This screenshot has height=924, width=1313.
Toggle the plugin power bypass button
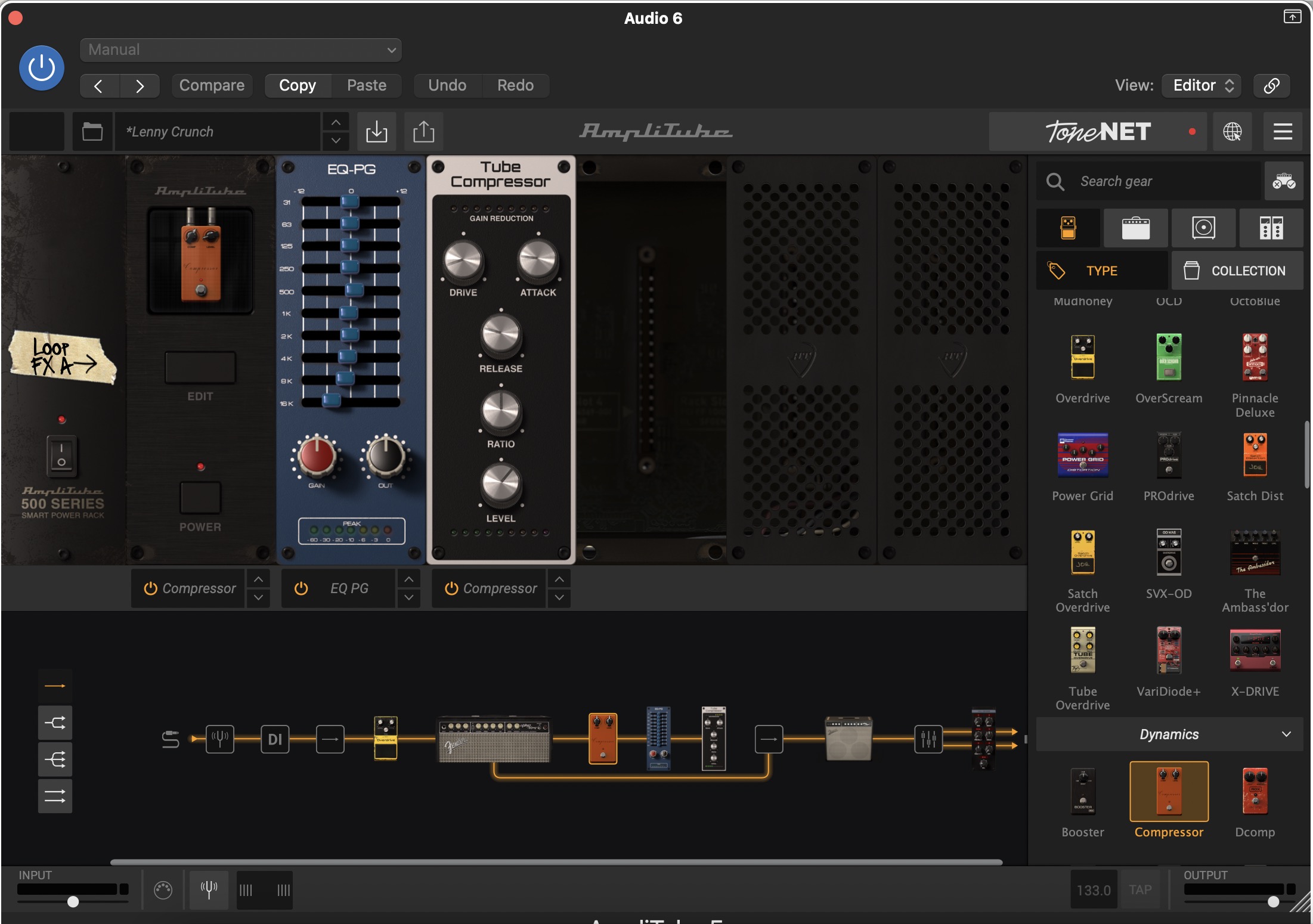[x=41, y=68]
